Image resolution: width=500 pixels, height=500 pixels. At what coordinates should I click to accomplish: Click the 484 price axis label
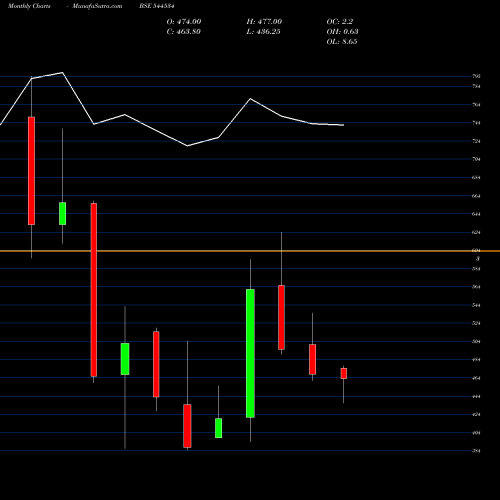(476, 360)
